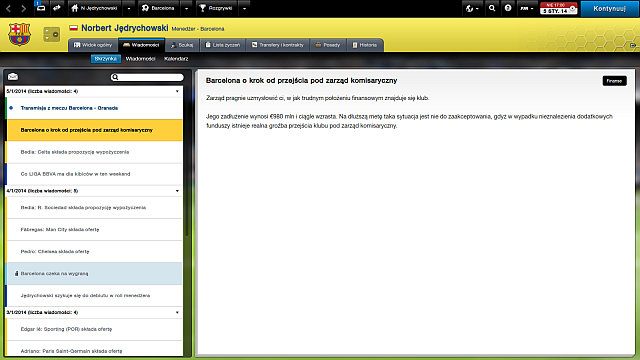Click the swap arrows icon in top bar
Screen dimensions: 640x360
click(x=57, y=8)
